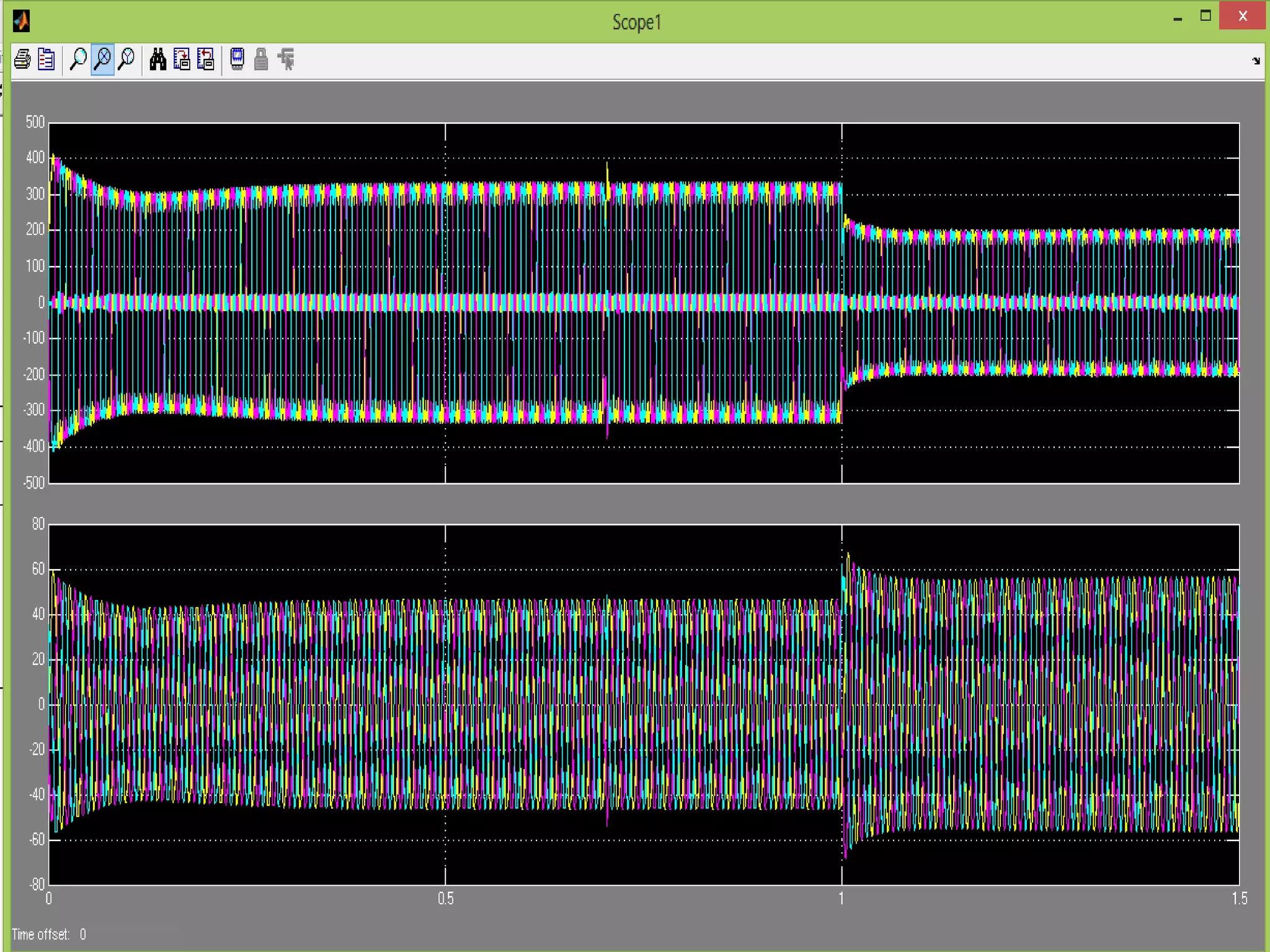Open the MATLAB window system menu icon
The height and width of the screenshot is (952, 1270).
[22, 21]
